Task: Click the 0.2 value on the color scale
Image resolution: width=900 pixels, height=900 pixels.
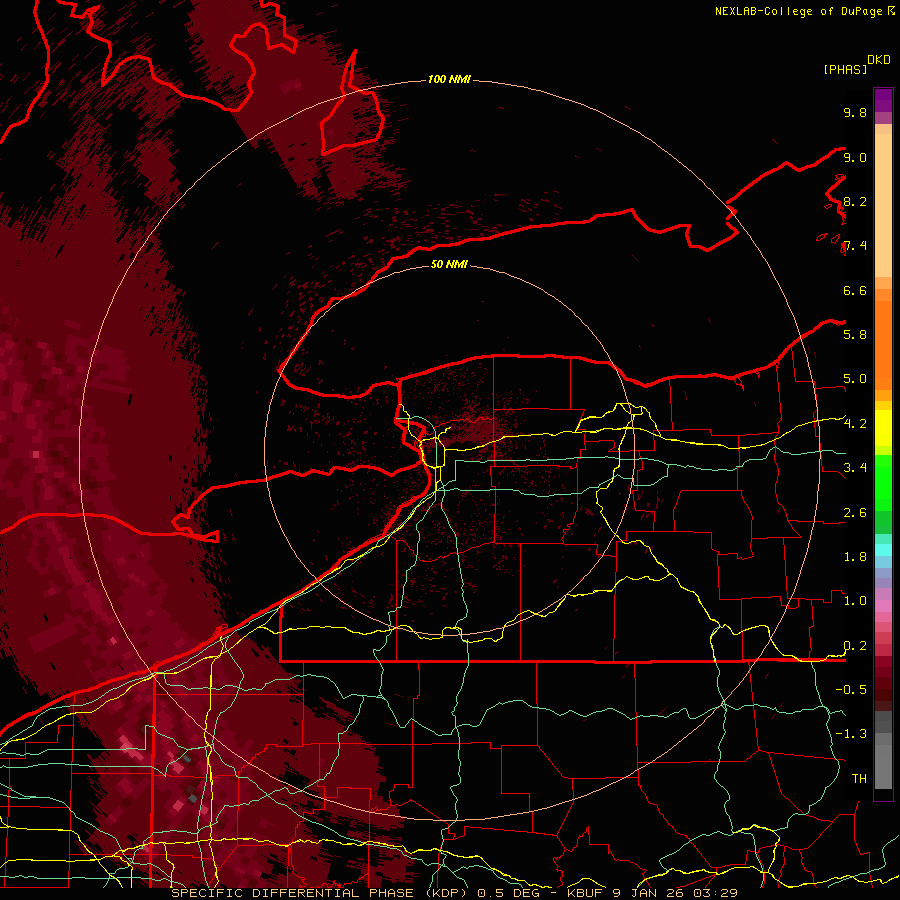Action: [855, 645]
